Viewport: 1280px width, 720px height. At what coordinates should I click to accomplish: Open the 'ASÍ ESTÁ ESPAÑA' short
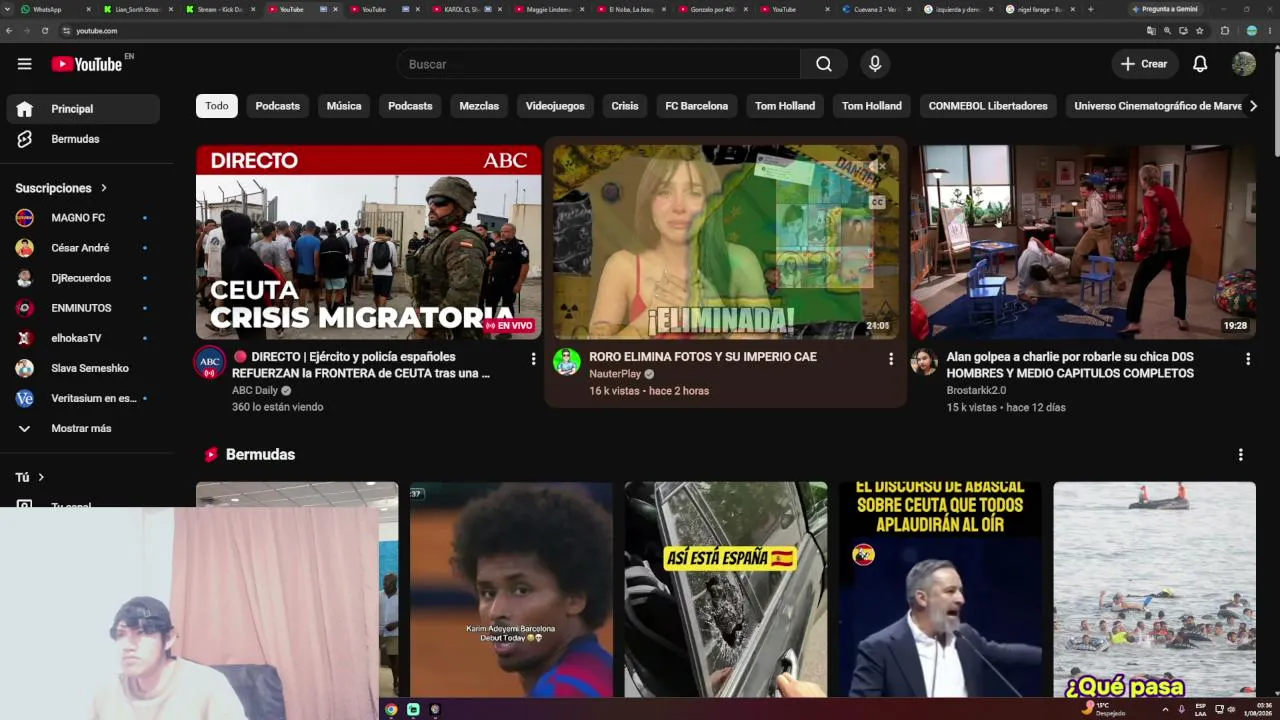coord(726,589)
